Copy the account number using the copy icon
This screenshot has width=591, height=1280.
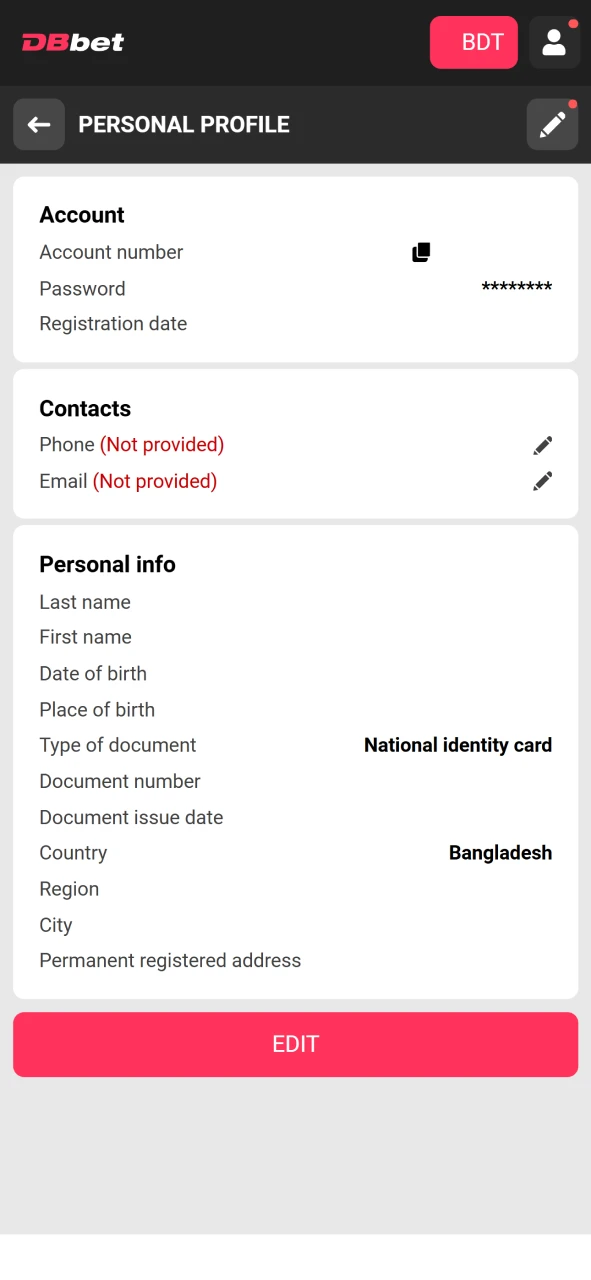point(421,251)
